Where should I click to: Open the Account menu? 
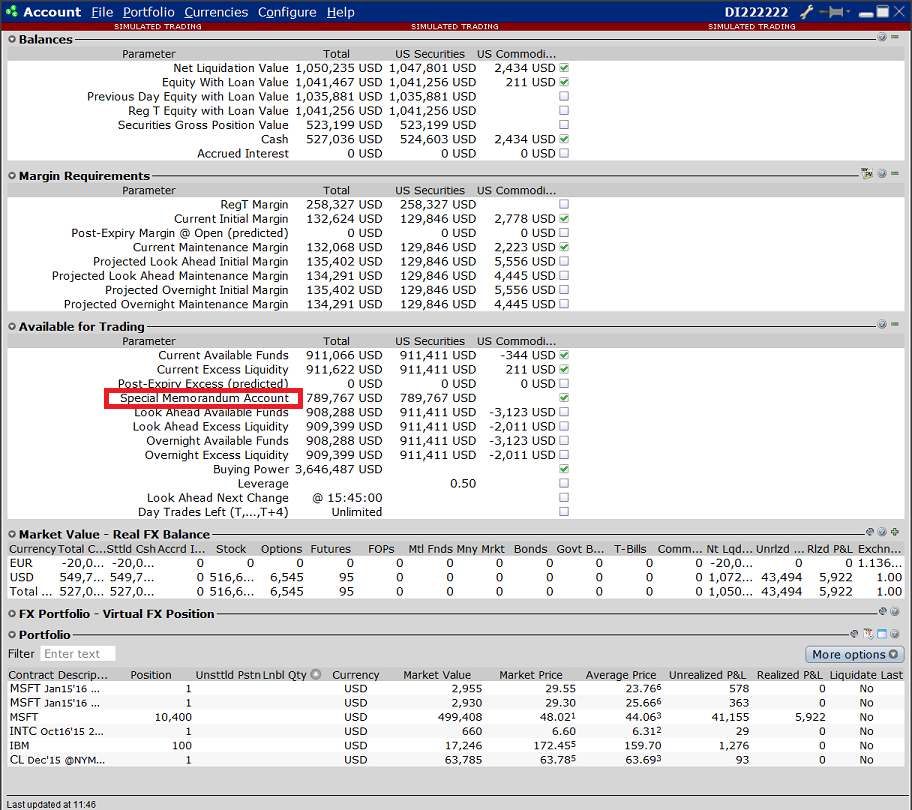point(52,12)
